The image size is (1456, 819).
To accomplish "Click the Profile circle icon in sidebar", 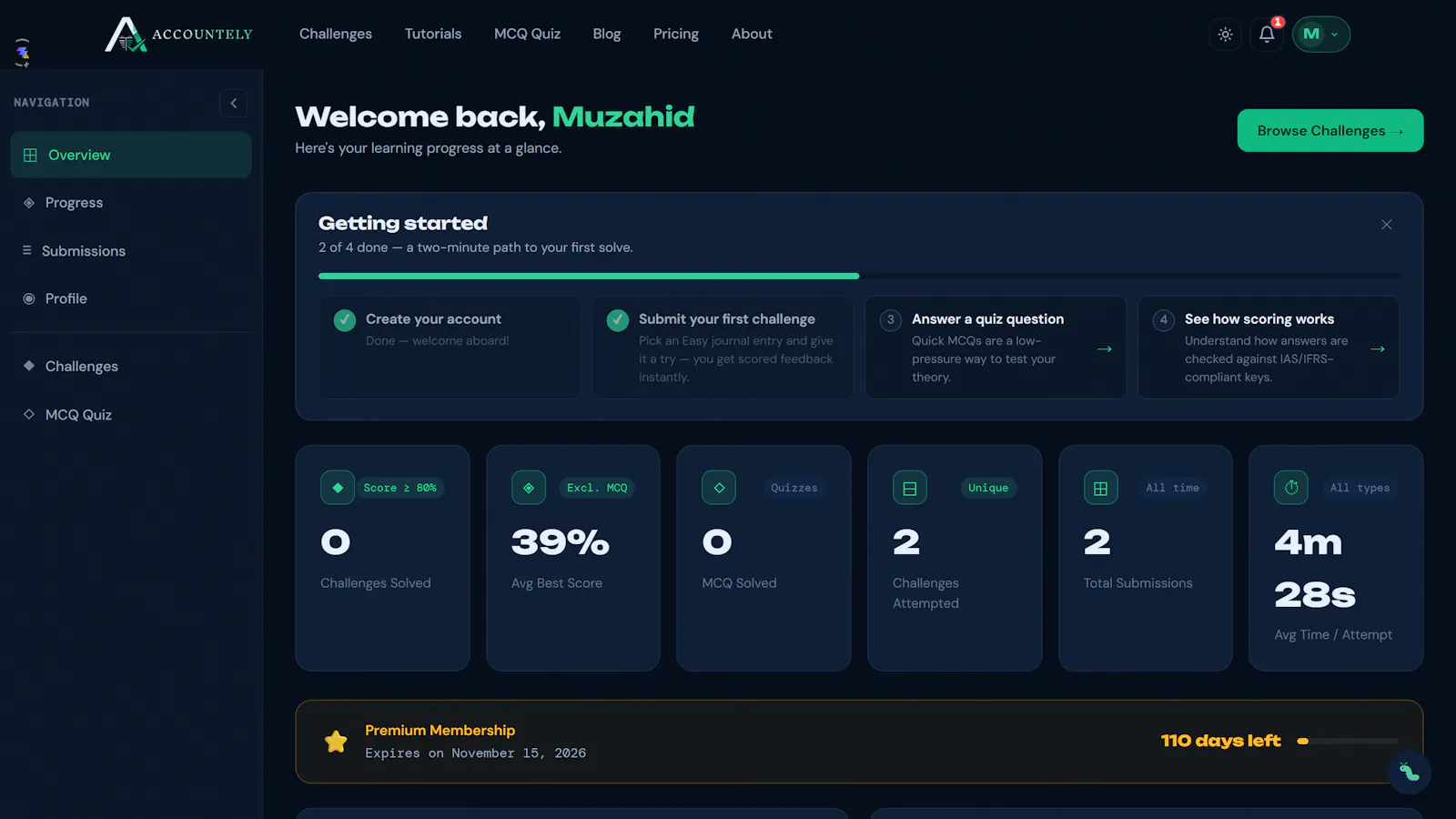I will point(29,298).
